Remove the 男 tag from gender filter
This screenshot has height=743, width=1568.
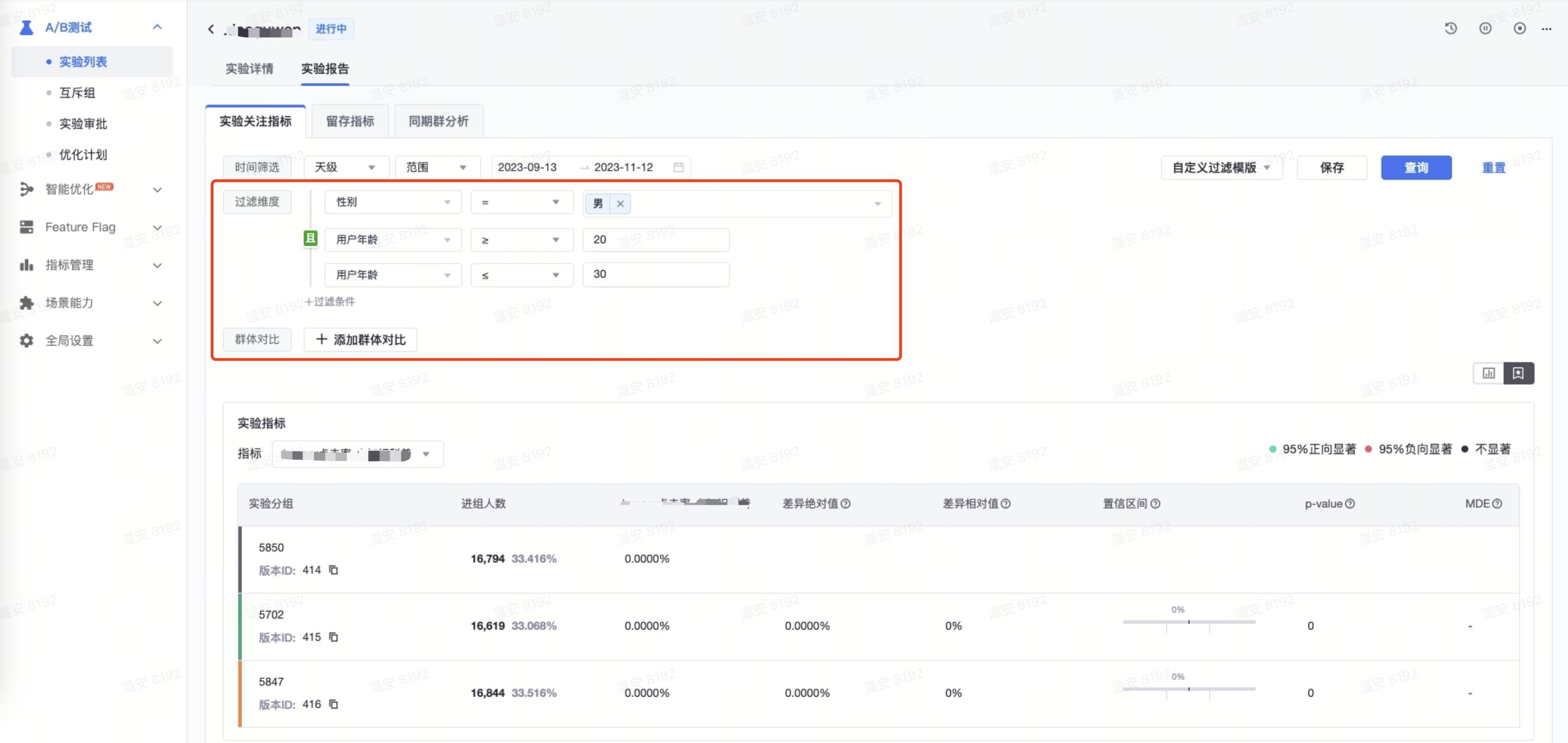tap(620, 204)
